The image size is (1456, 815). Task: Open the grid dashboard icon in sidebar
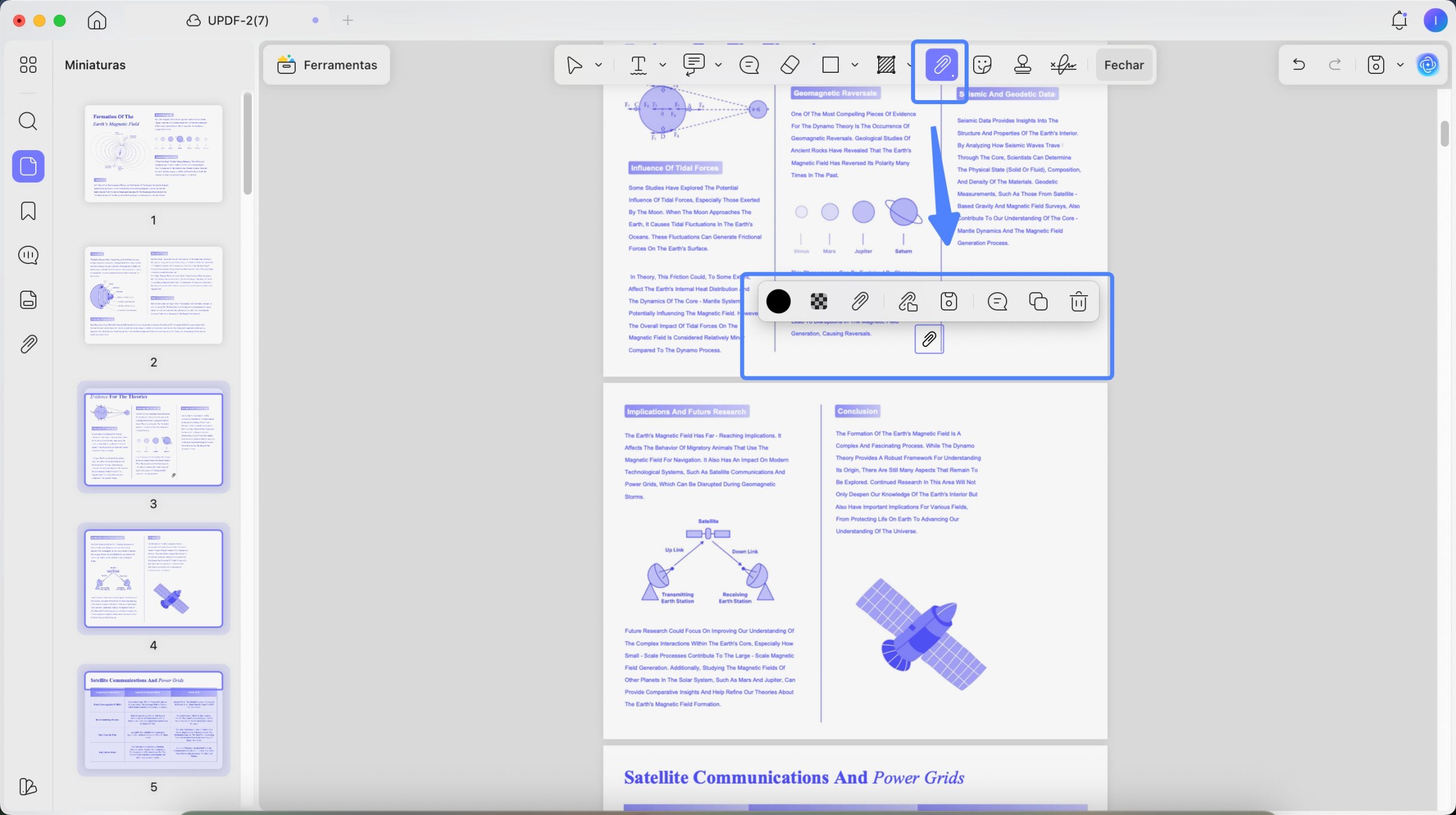(28, 65)
